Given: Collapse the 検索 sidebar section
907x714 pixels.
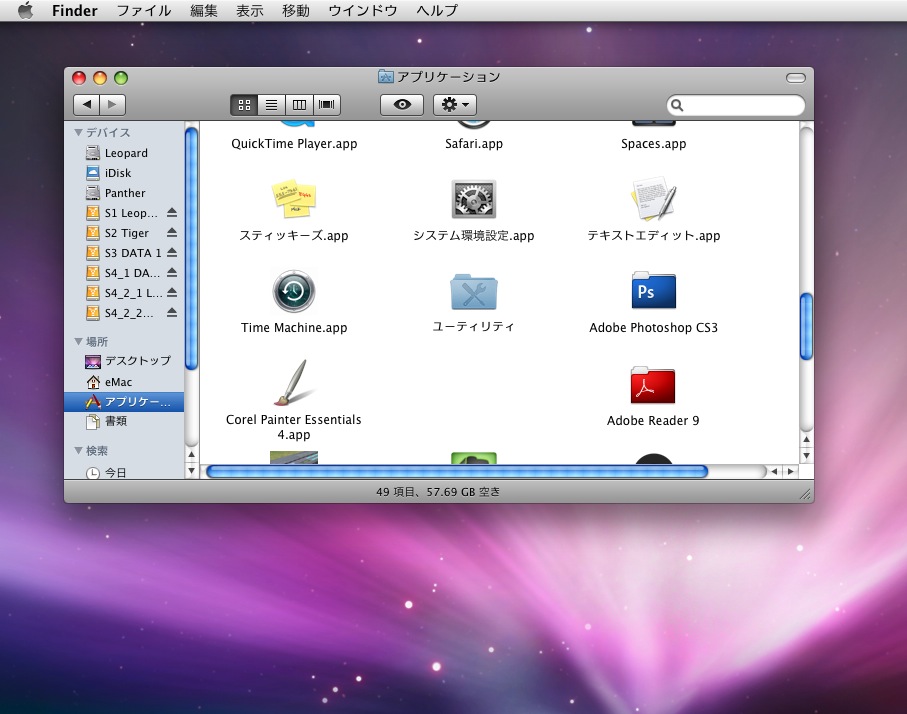Looking at the screenshot, I should click(x=78, y=450).
